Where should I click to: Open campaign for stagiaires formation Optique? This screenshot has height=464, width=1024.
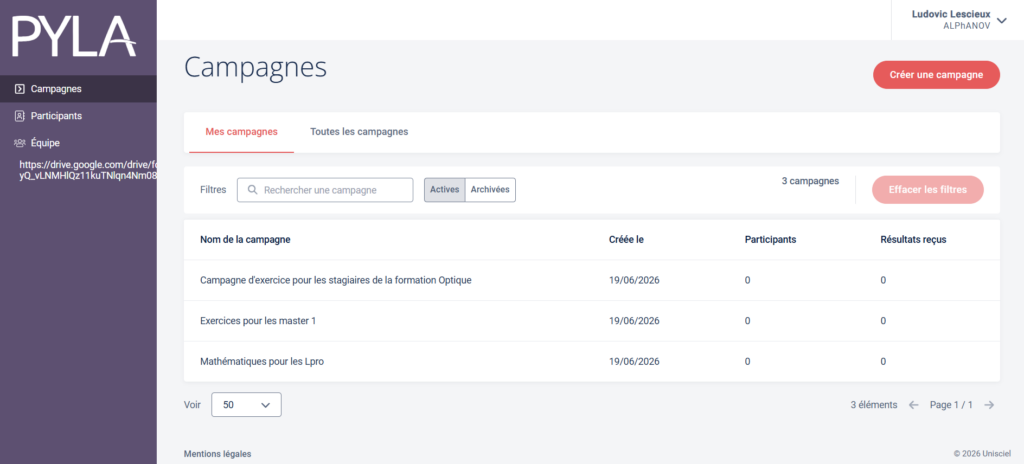(x=336, y=280)
